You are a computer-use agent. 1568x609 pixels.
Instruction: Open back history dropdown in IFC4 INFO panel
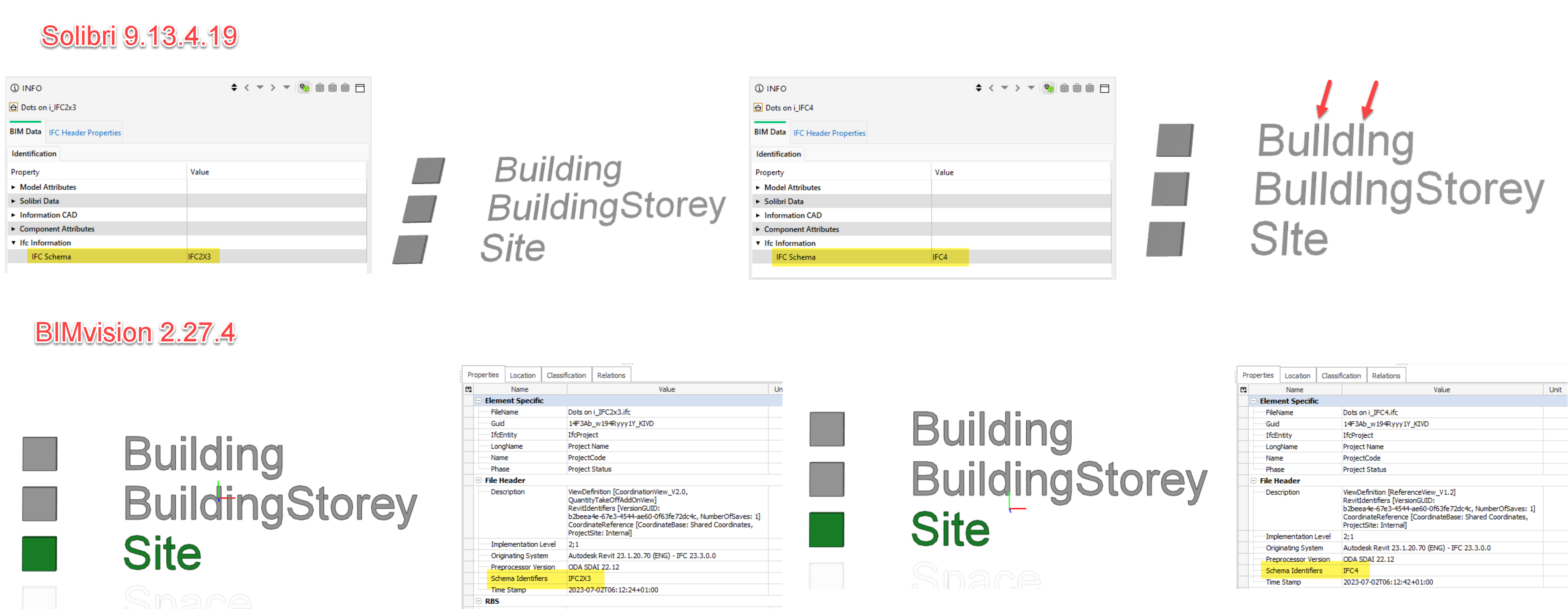point(1004,88)
